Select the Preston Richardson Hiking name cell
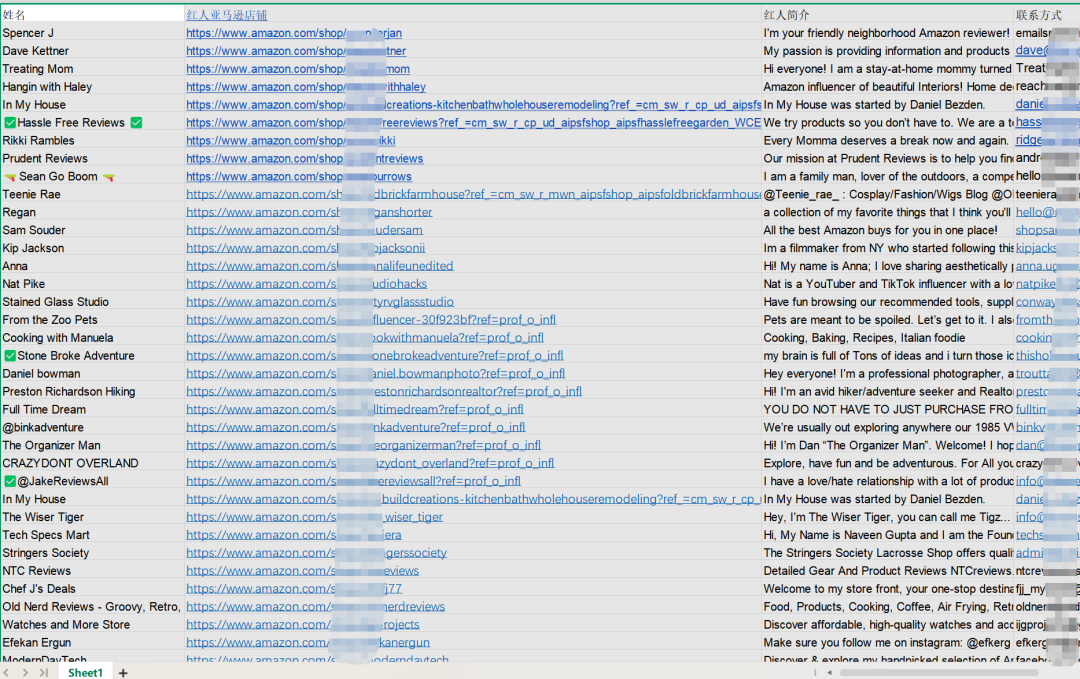Image resolution: width=1080 pixels, height=679 pixels. click(x=92, y=391)
